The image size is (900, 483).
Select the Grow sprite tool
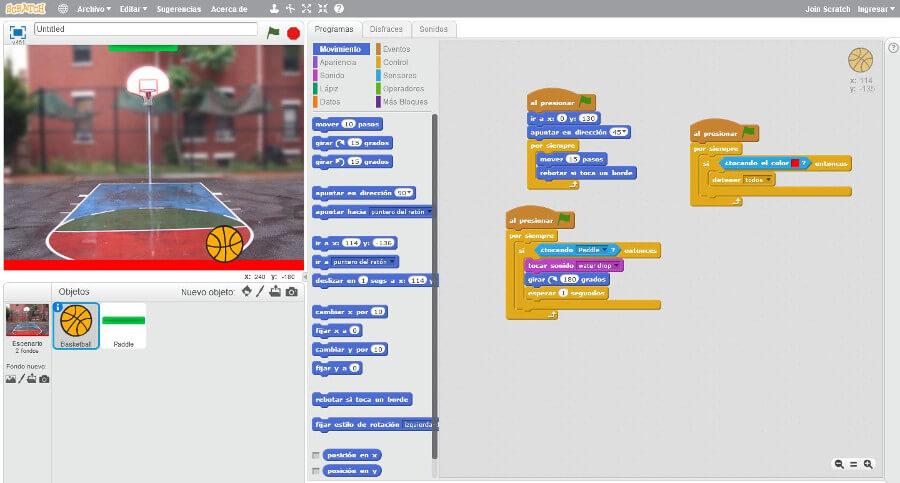point(307,9)
